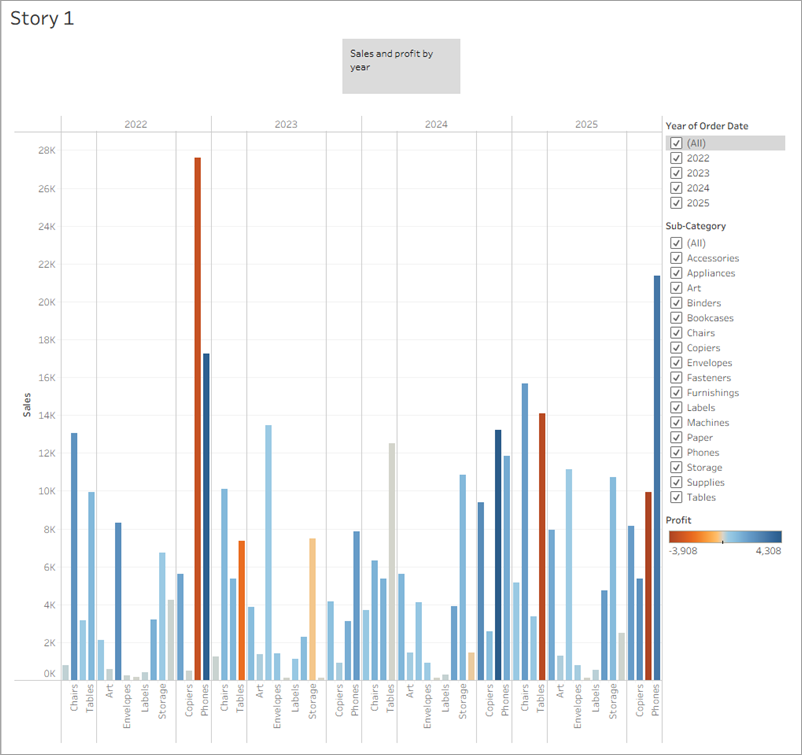The height and width of the screenshot is (755, 802).
Task: Click the Sales axis label
Action: 26,404
